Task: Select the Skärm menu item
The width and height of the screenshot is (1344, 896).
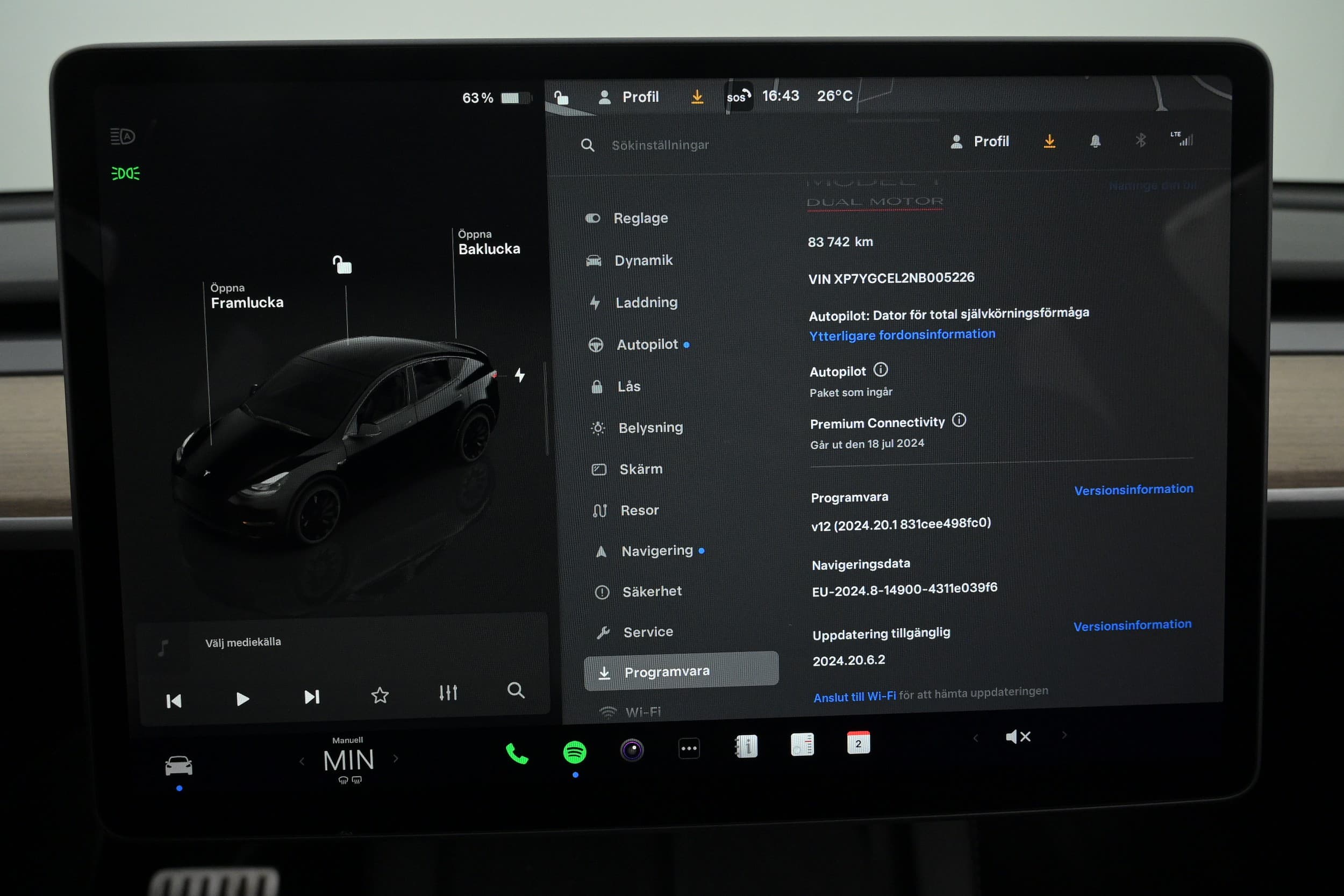Action: point(627,469)
